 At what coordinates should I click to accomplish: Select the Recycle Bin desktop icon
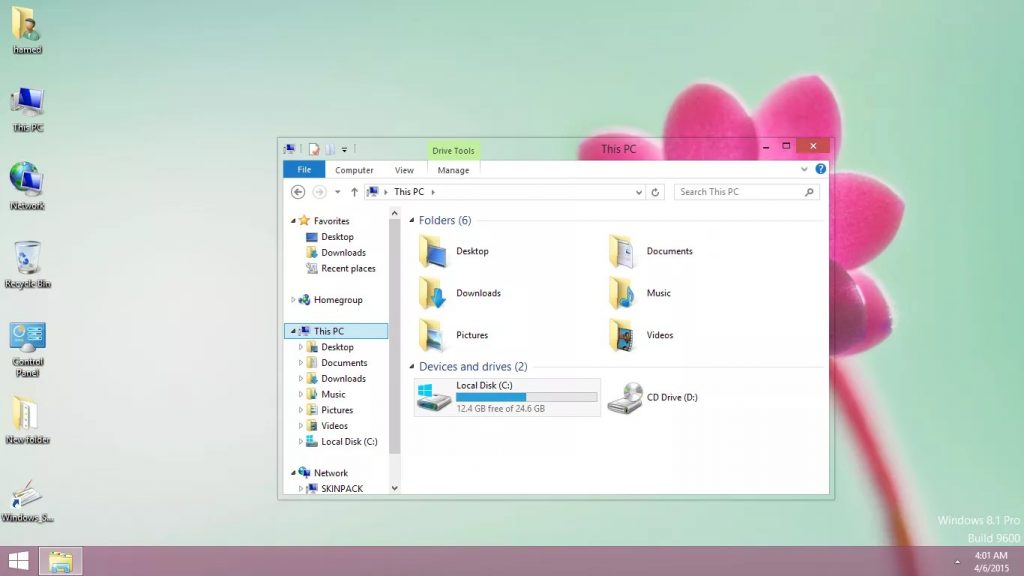pos(27,264)
